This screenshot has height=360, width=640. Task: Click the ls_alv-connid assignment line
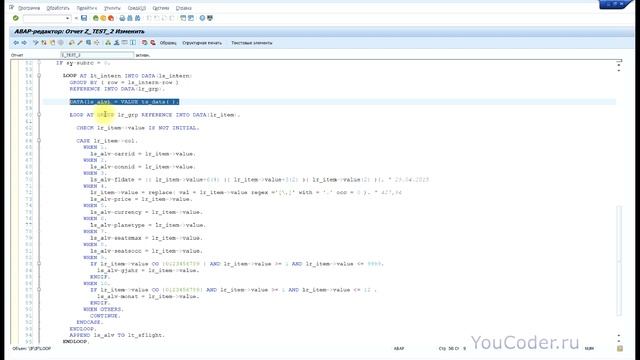pyautogui.click(x=142, y=167)
